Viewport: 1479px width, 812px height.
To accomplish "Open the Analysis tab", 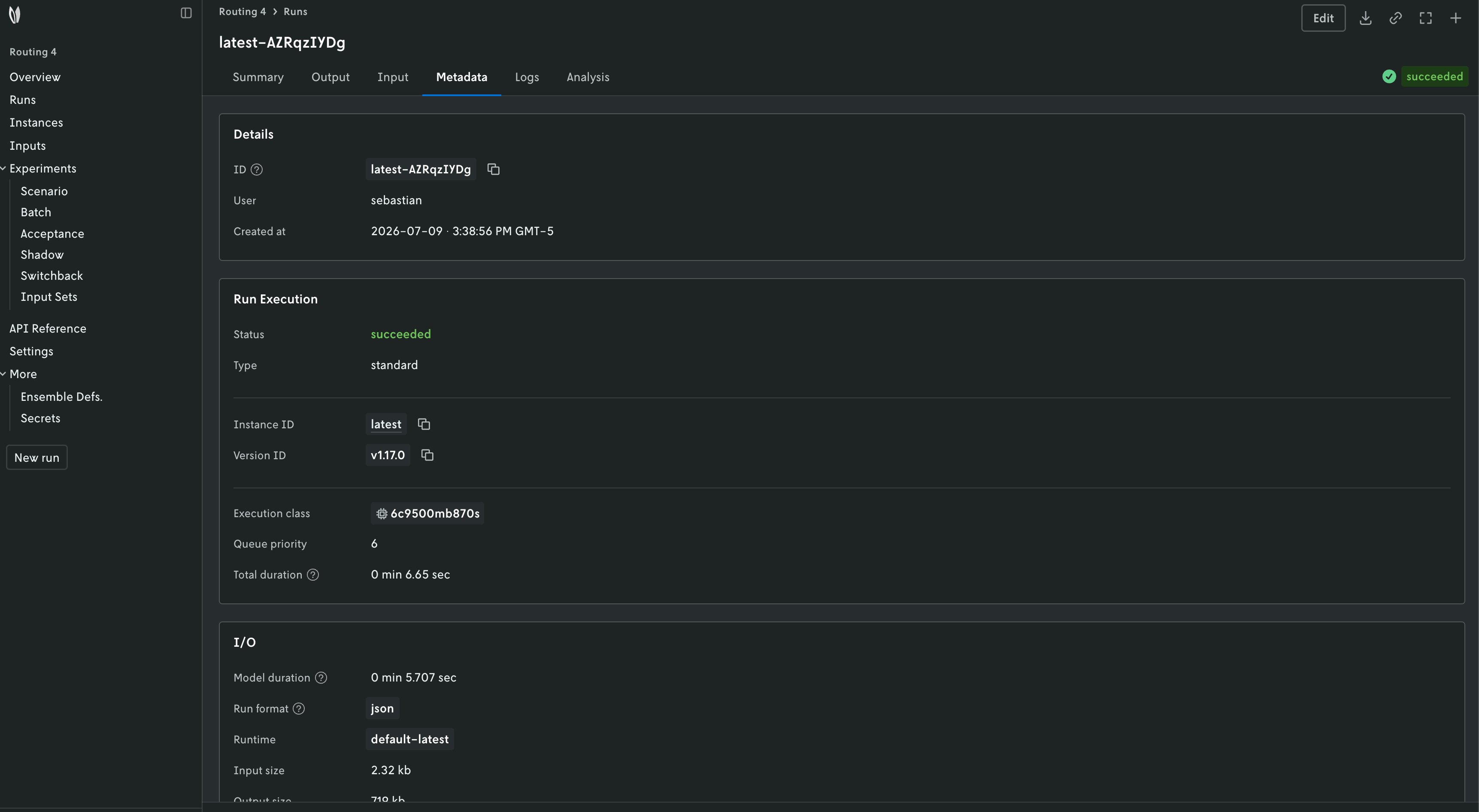I will 588,77.
